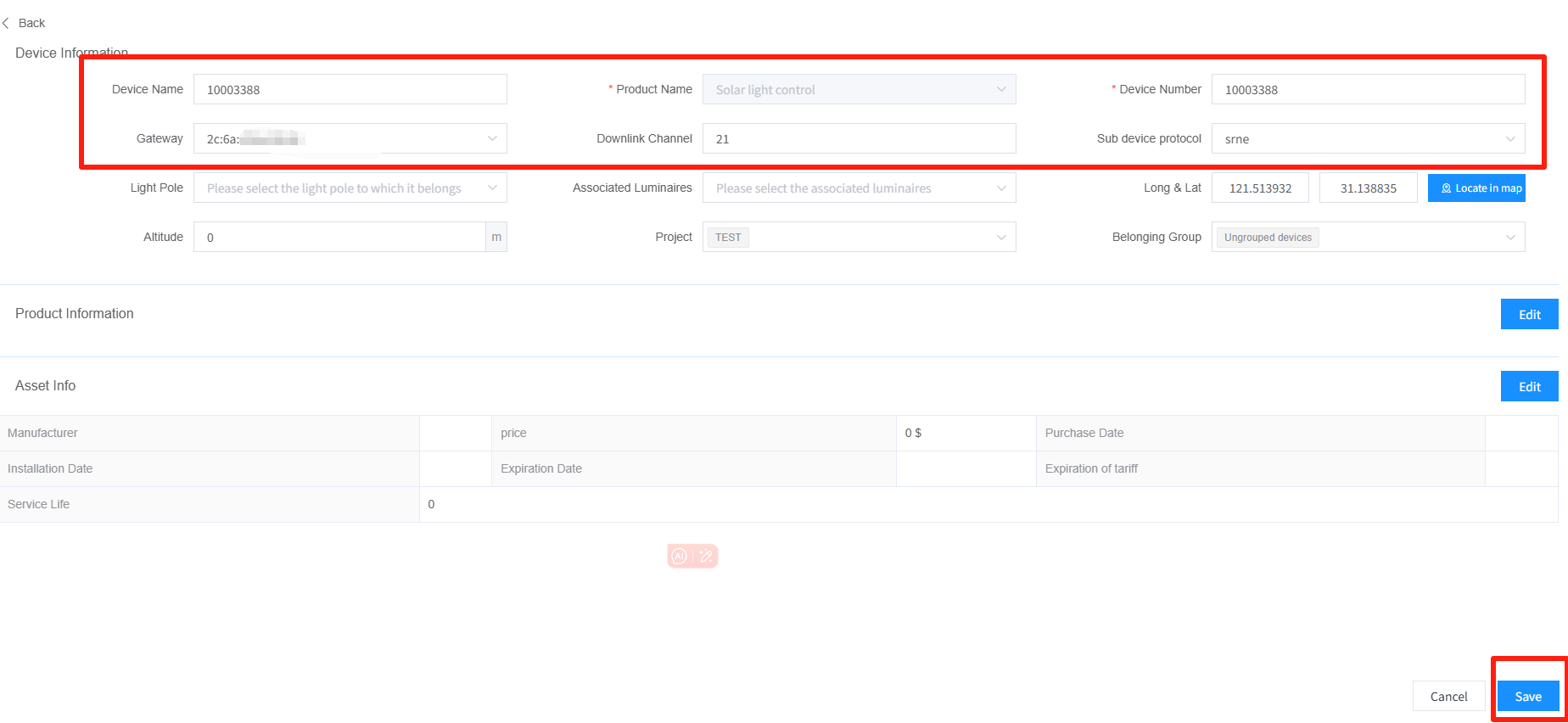This screenshot has width=1568, height=723.
Task: Click the Device Number input field
Action: (1367, 89)
